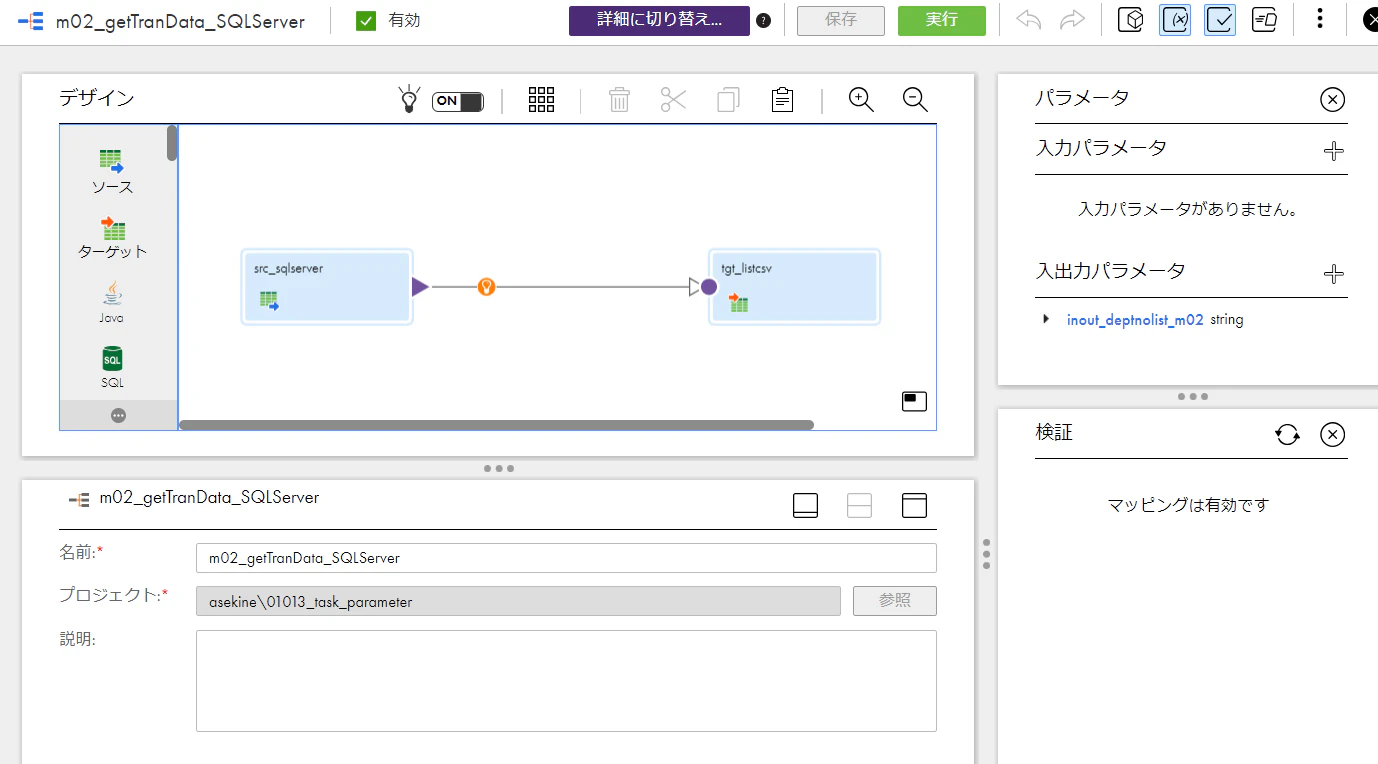Zoom out on the design canvas
The height and width of the screenshot is (764, 1378).
pyautogui.click(x=915, y=99)
